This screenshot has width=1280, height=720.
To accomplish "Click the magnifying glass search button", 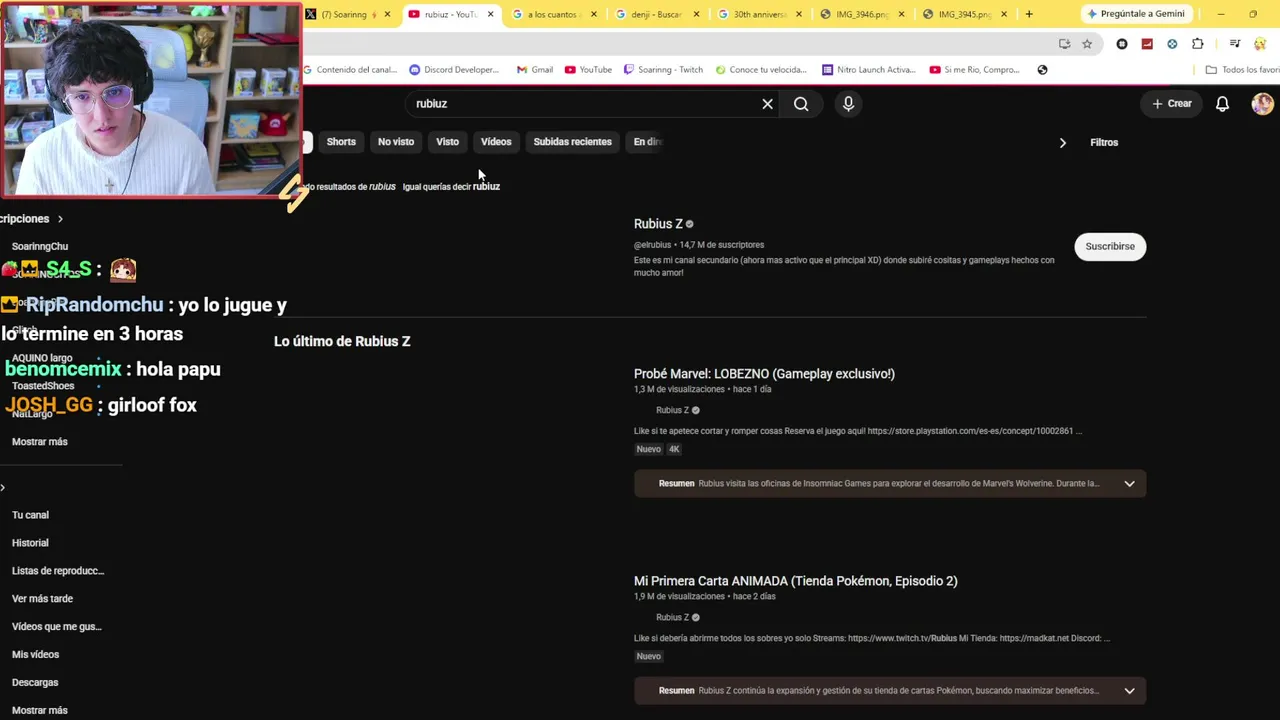I will tap(801, 104).
